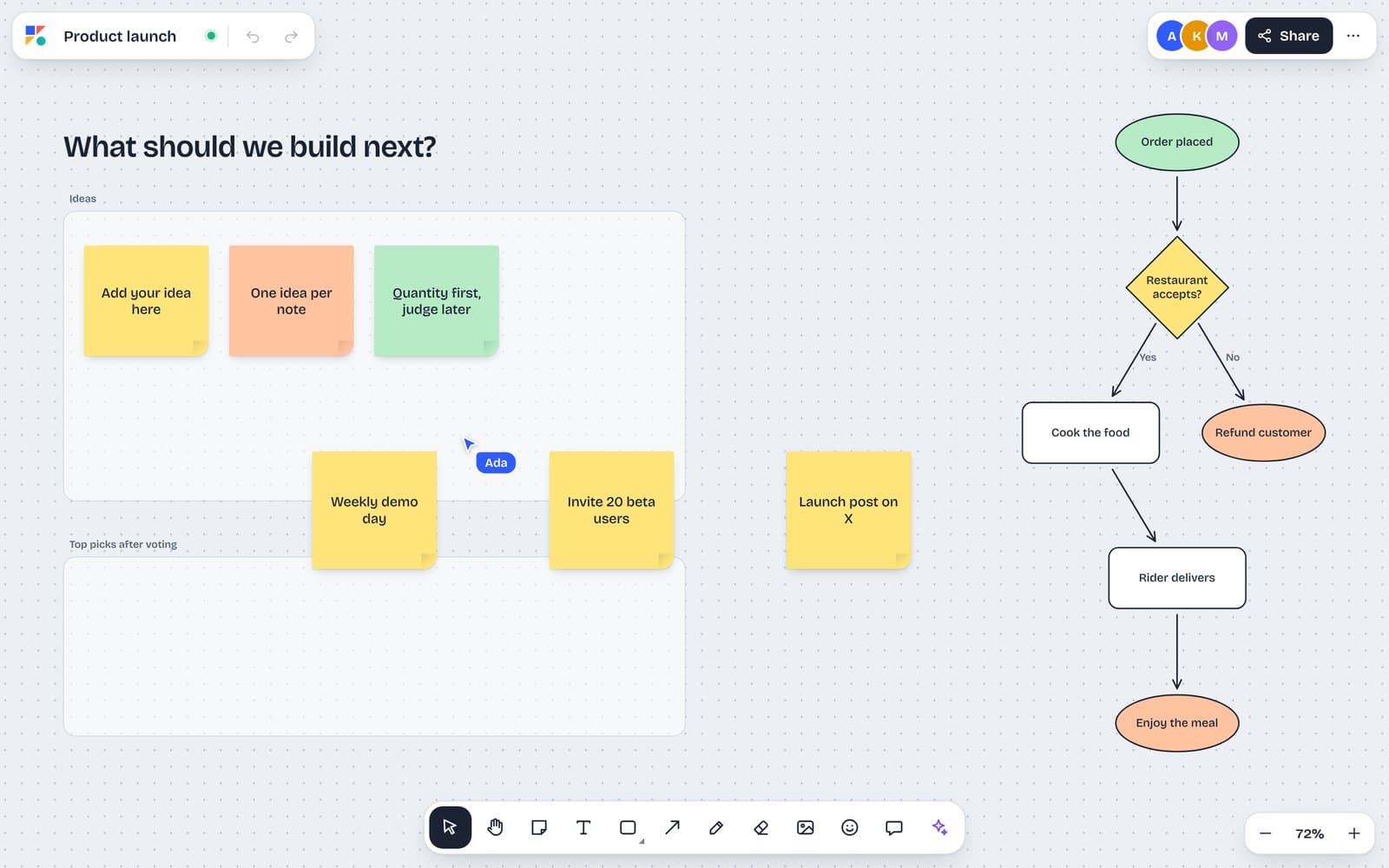Viewport: 1389px width, 868px height.
Task: Select the 'Refund customer' ellipse
Action: click(1263, 432)
